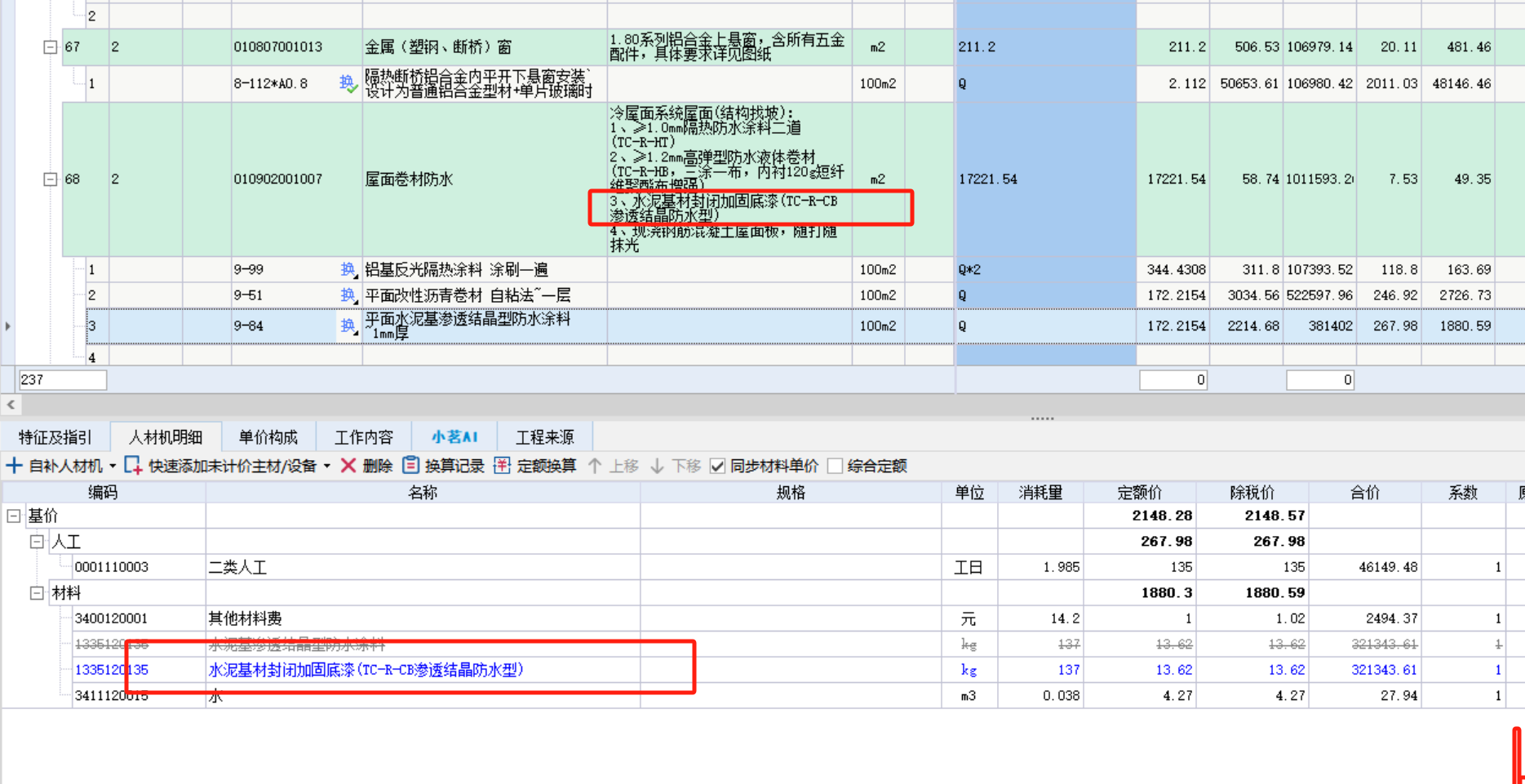
Task: Collapse the 材料 group
Action: point(37,593)
